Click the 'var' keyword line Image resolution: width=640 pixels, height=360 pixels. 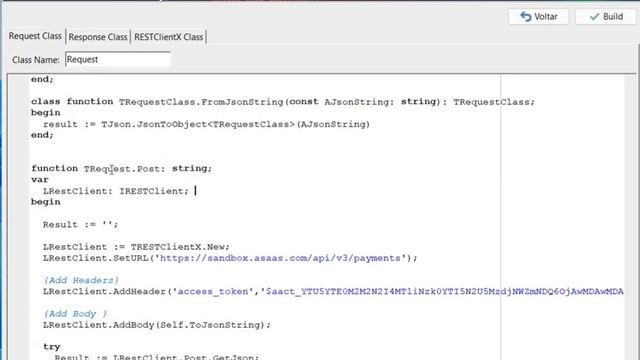[x=40, y=180]
